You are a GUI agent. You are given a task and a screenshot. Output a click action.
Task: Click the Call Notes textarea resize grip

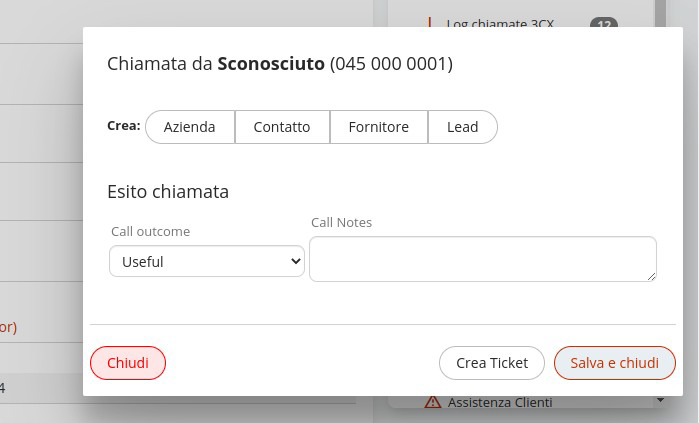click(651, 277)
